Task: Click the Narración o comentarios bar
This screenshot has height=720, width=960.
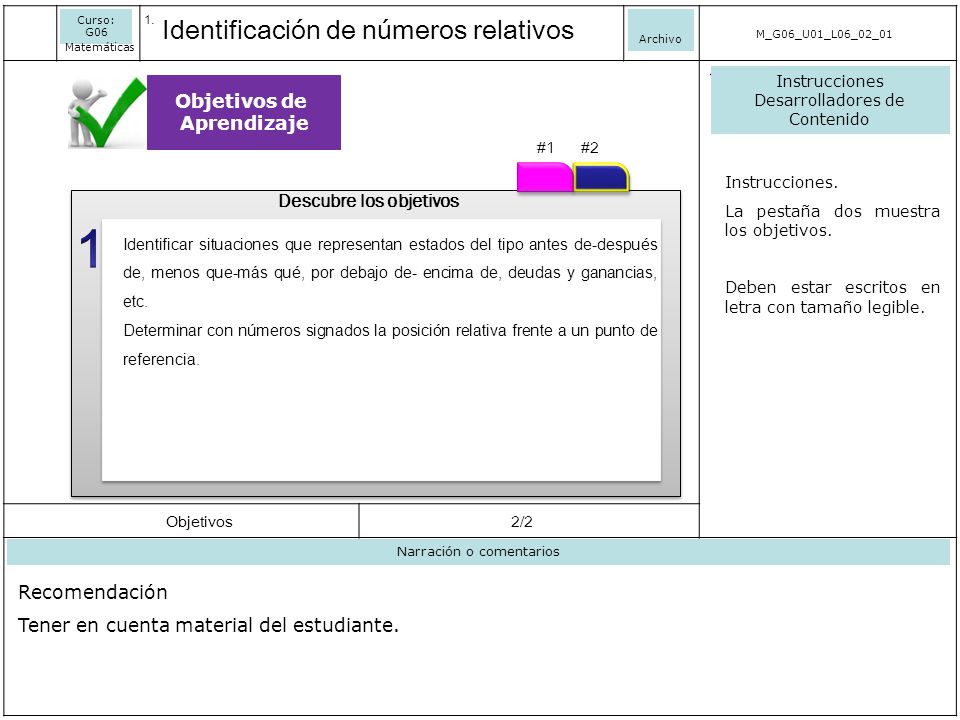Action: (x=478, y=552)
